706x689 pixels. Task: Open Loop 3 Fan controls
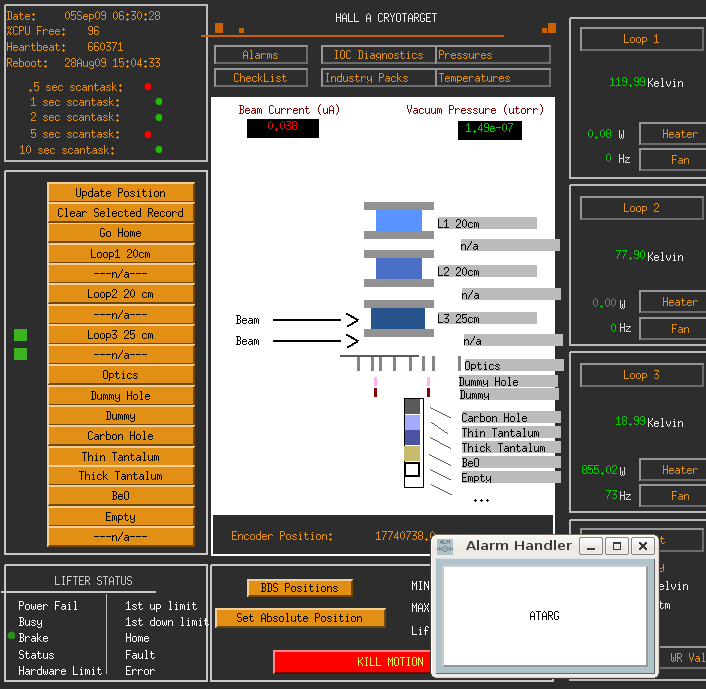(673, 496)
